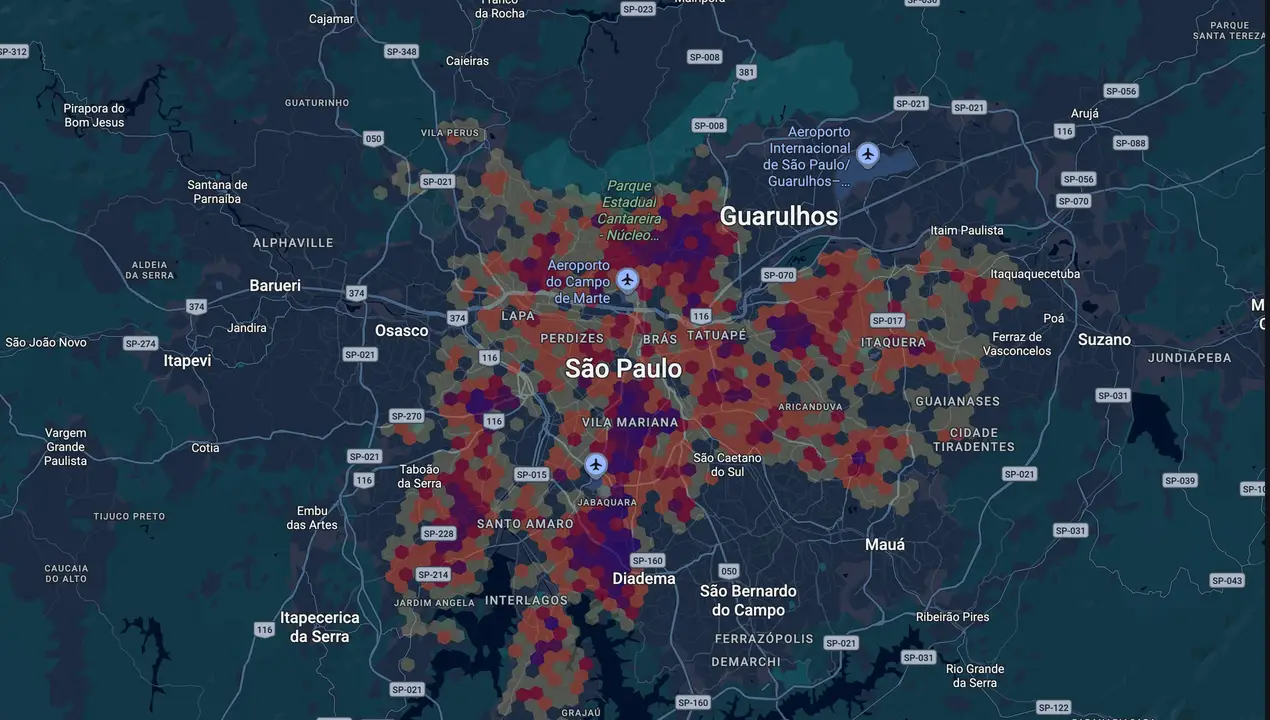Select the Campo de Marte airport plane icon

(x=627, y=279)
